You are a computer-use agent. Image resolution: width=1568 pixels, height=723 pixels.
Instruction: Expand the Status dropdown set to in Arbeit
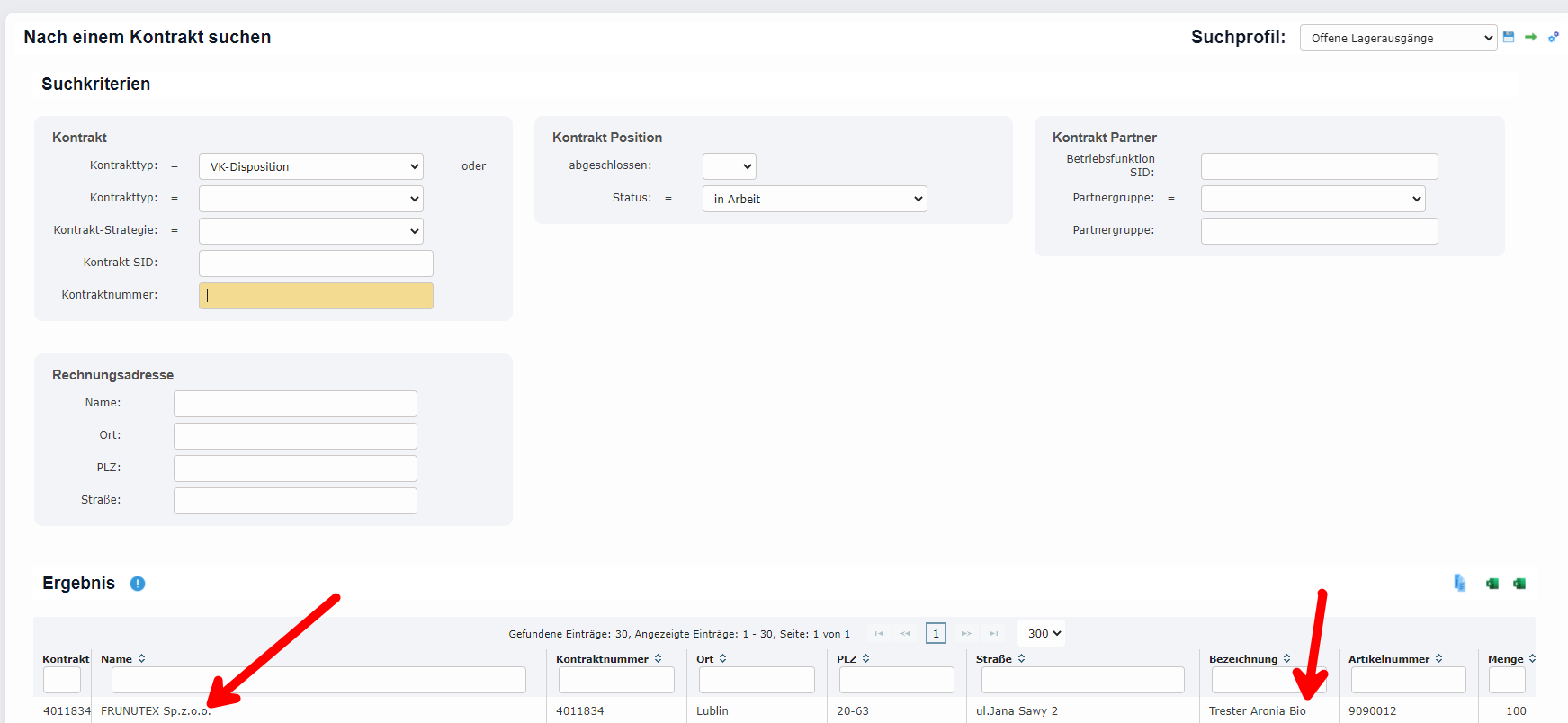click(x=814, y=199)
